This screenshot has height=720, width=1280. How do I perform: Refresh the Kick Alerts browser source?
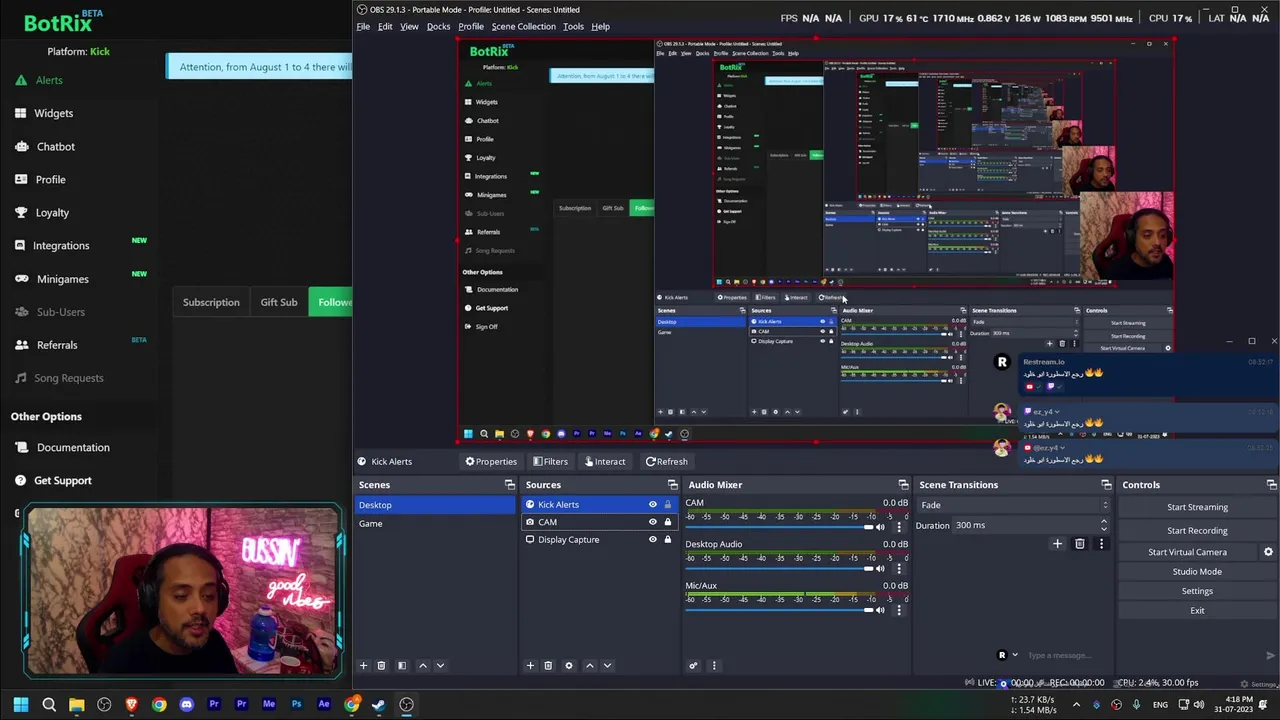pos(667,462)
